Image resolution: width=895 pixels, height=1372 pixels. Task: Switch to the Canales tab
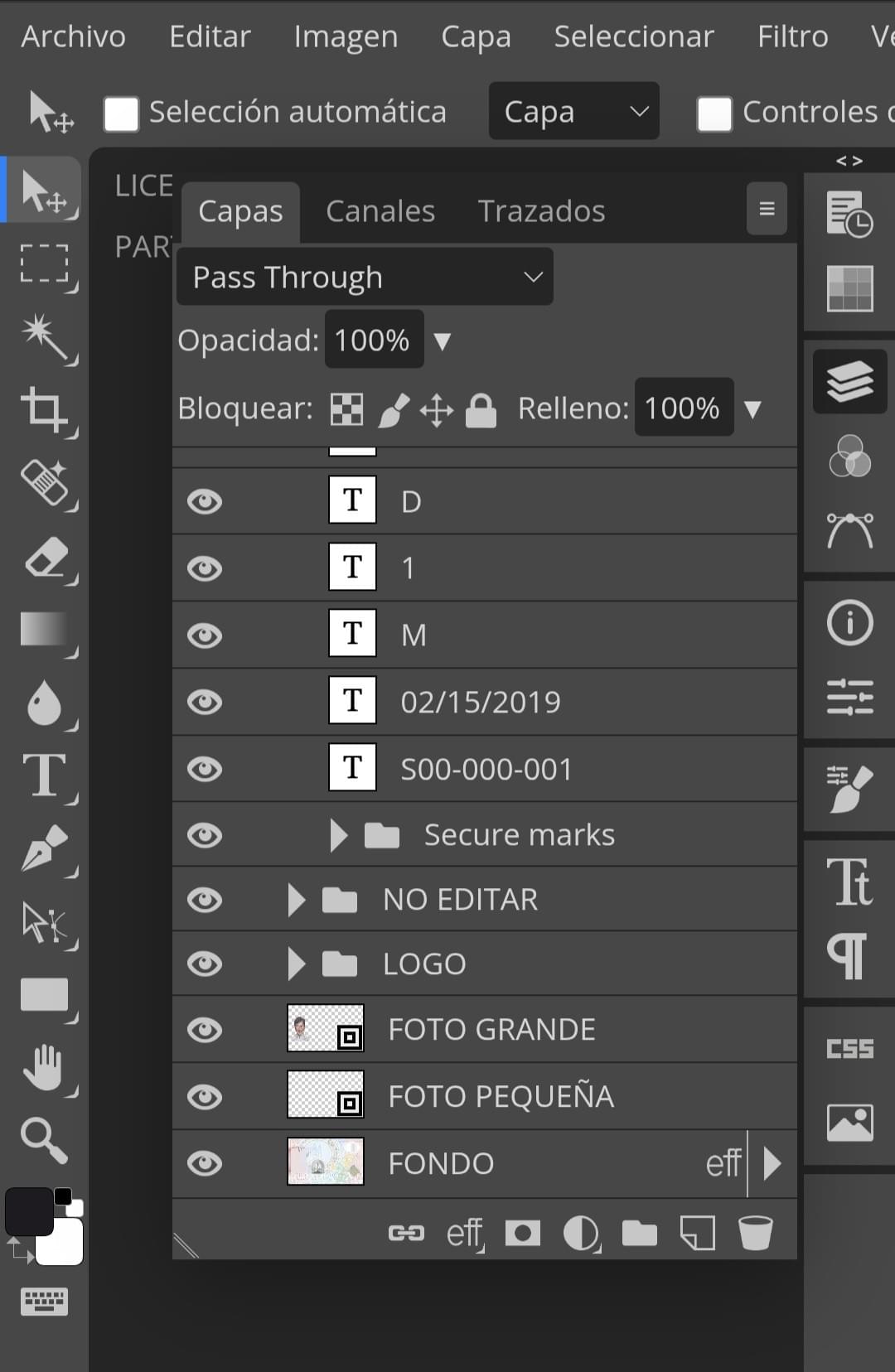[380, 211]
